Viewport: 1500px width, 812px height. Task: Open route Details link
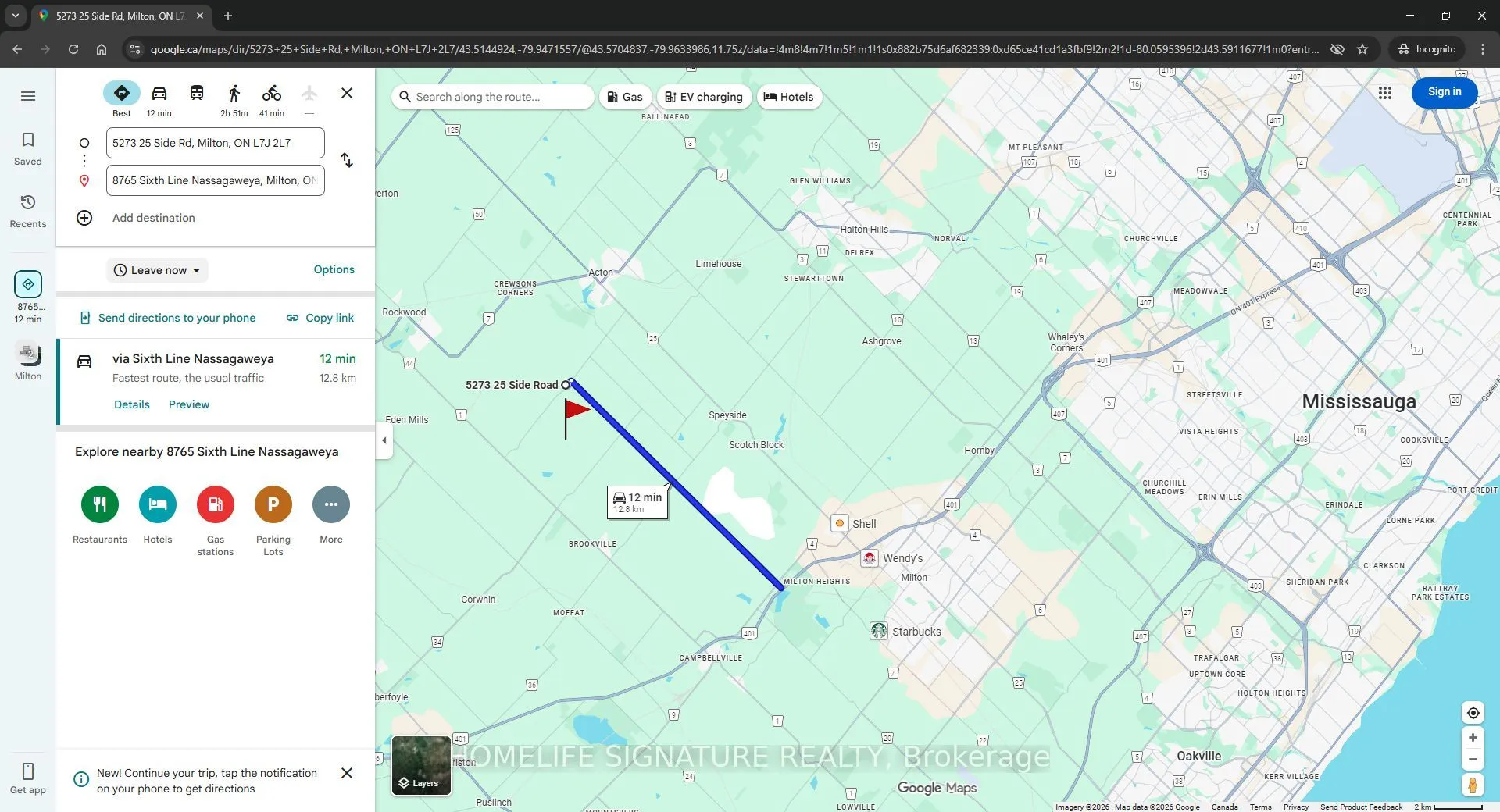click(x=132, y=404)
